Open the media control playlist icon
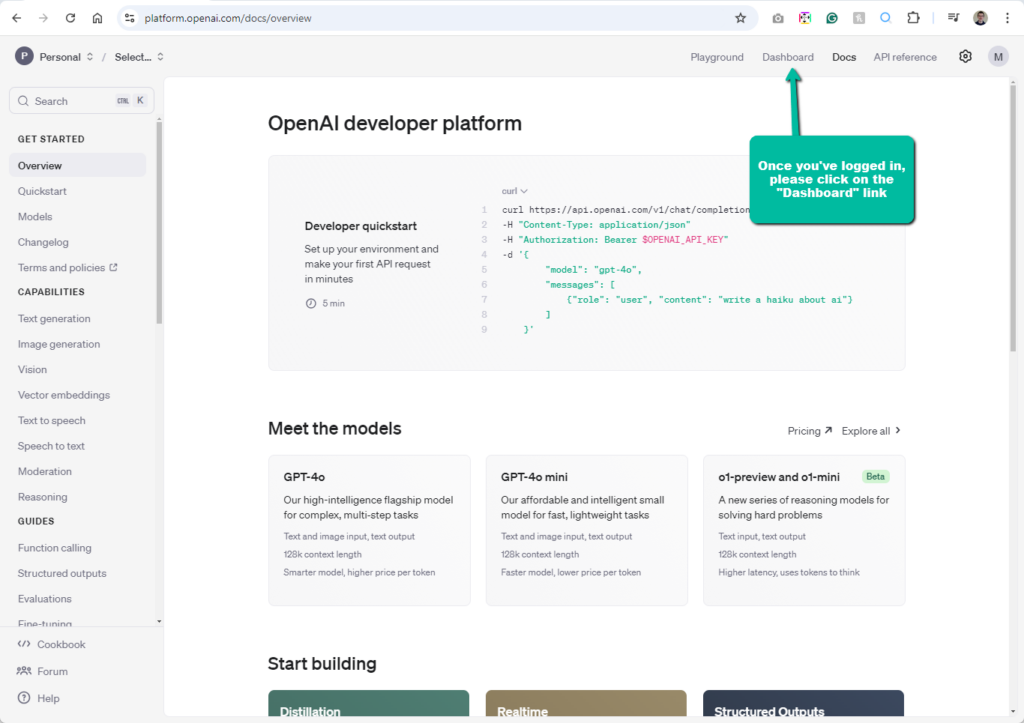The image size is (1024, 723). click(953, 18)
